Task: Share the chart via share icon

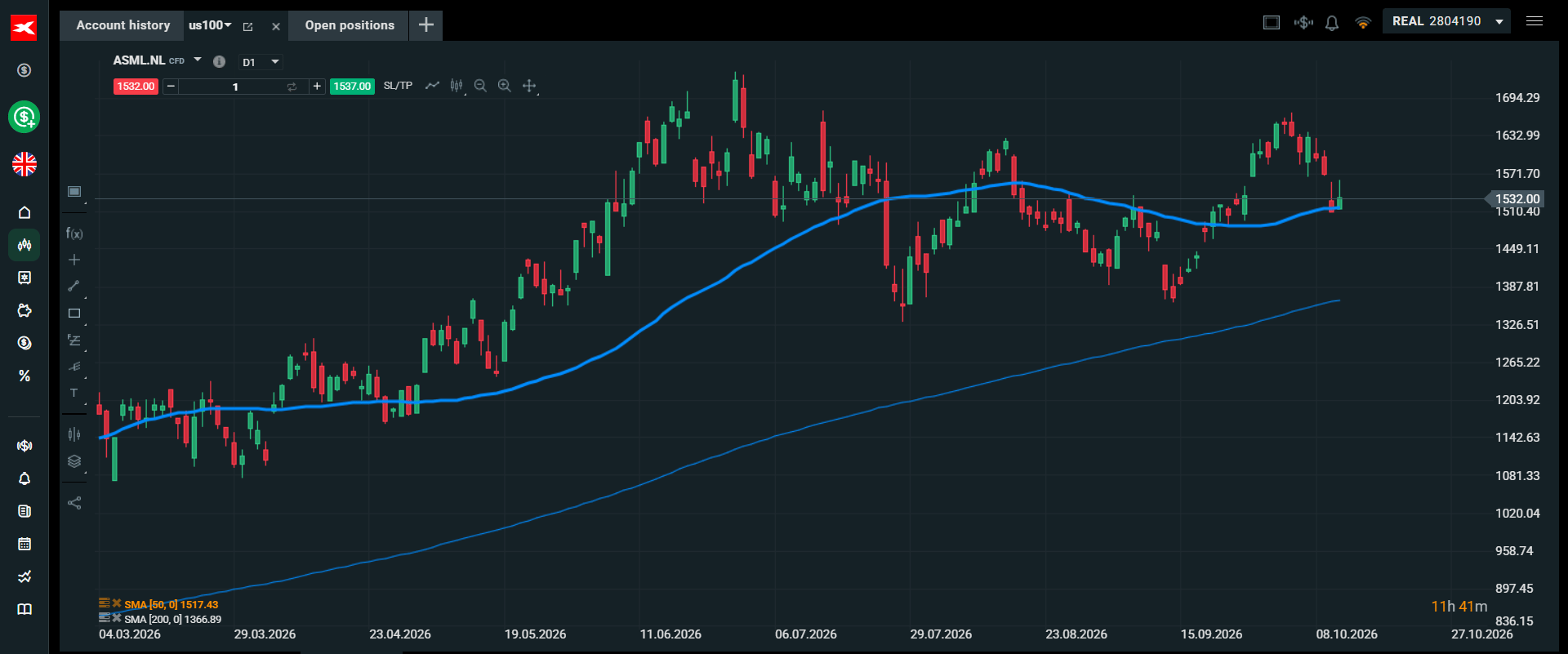Action: point(74,503)
